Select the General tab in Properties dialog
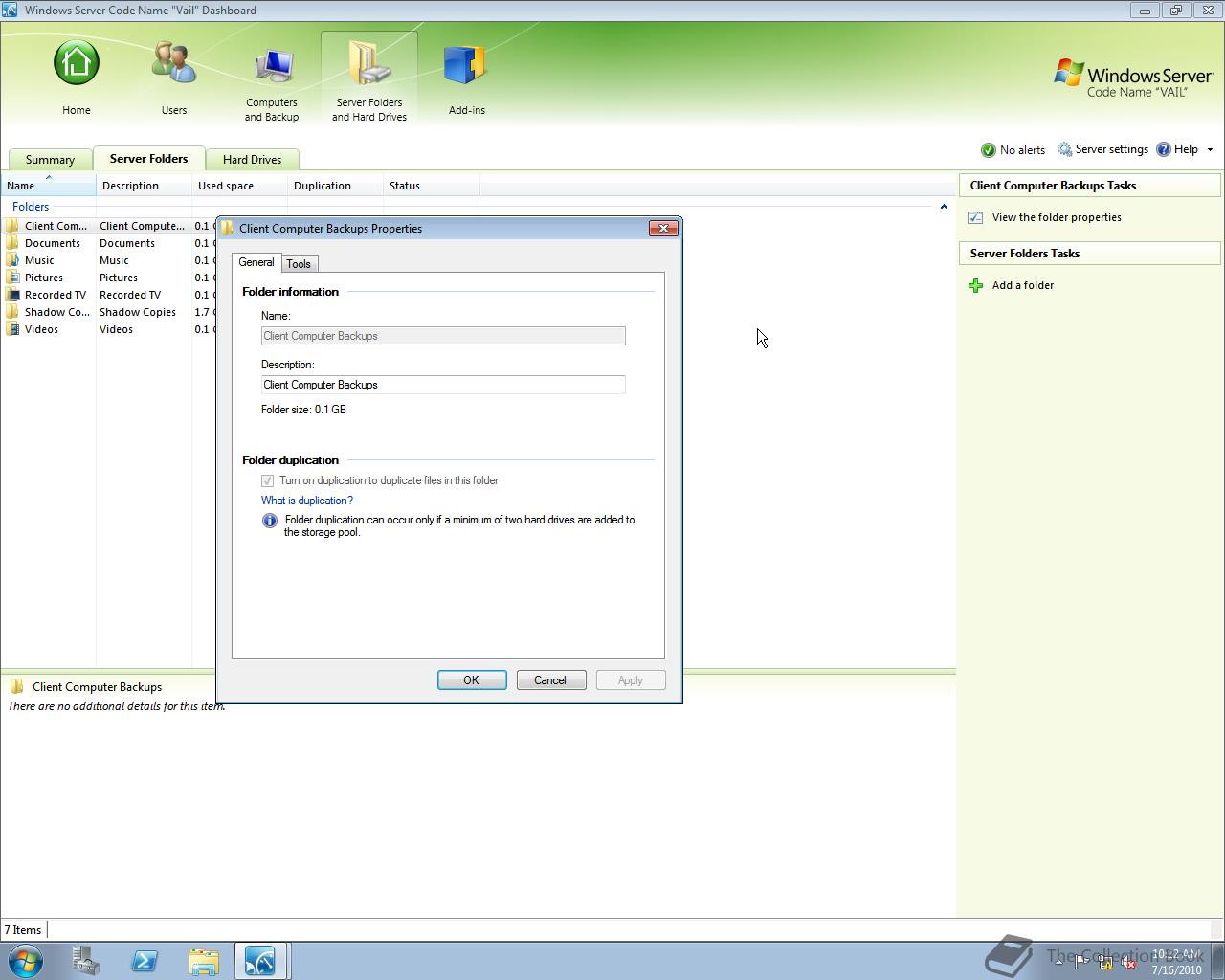Viewport: 1225px width, 980px height. (256, 262)
